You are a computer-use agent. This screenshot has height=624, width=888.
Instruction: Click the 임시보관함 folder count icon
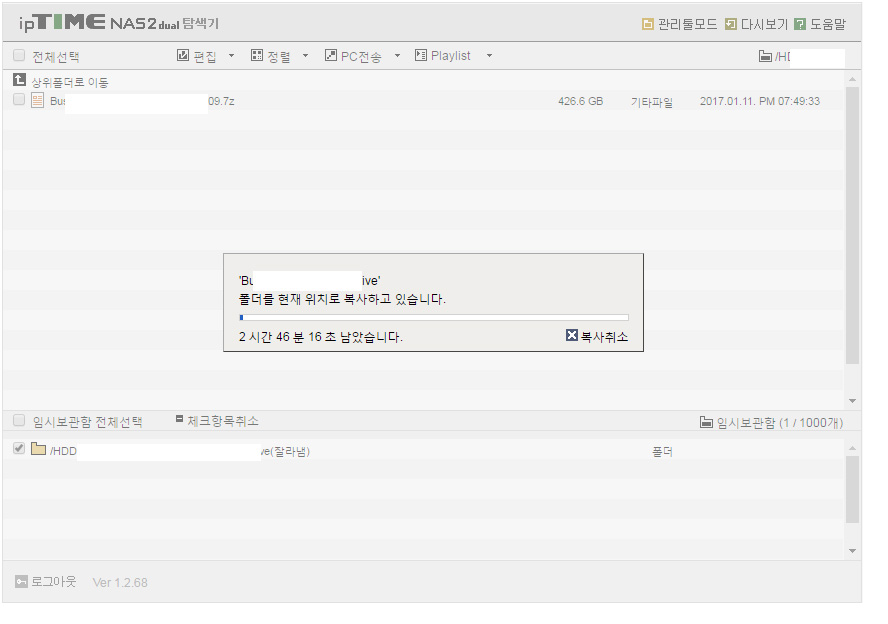[706, 422]
